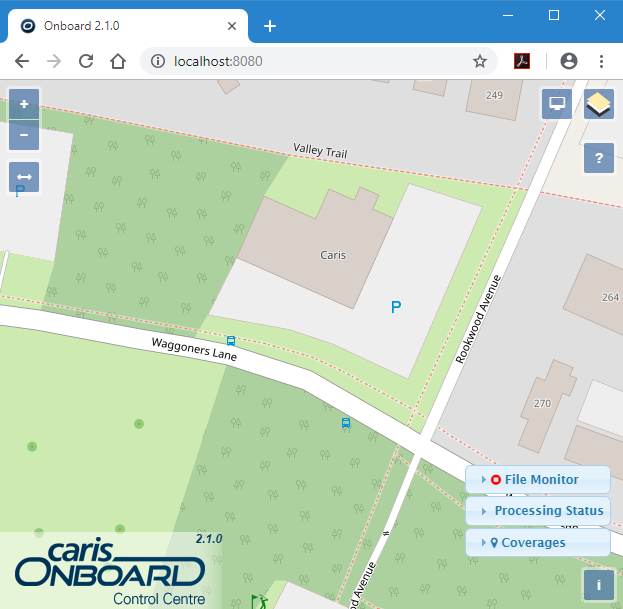Open the help question mark button
Viewport: 623px width, 609px height.
point(598,158)
